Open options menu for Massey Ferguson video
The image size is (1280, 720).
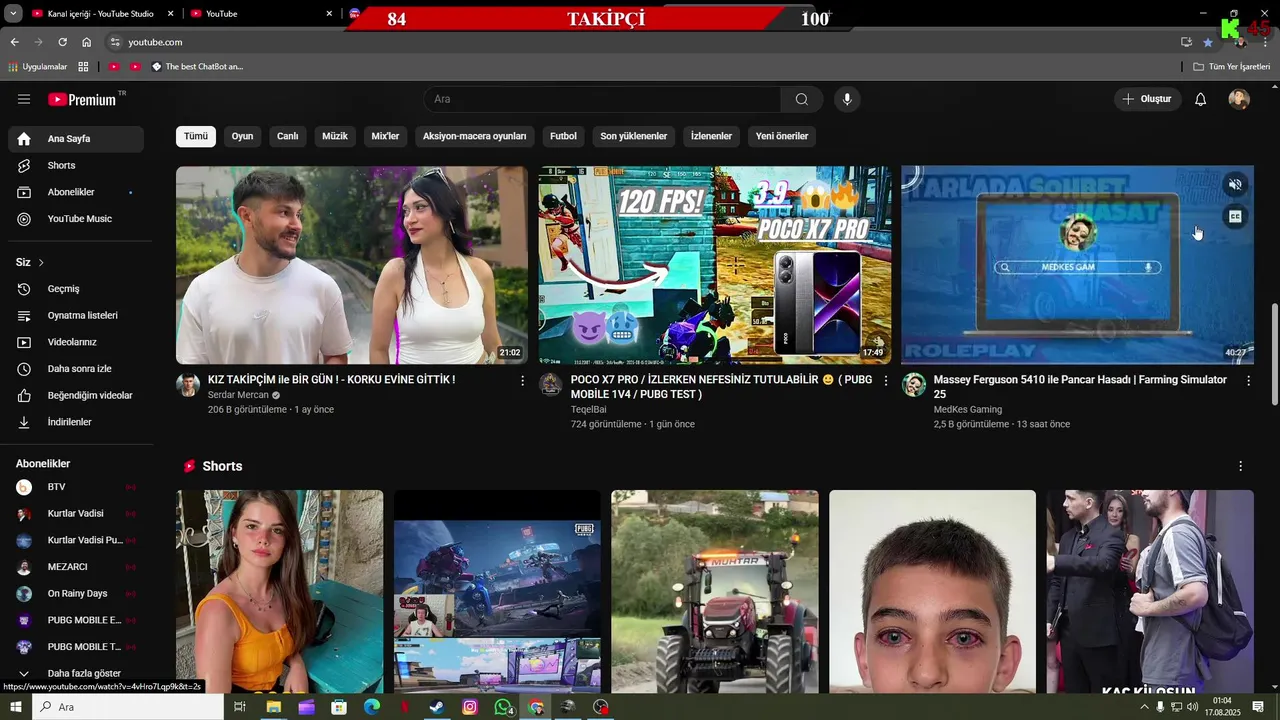point(1248,381)
